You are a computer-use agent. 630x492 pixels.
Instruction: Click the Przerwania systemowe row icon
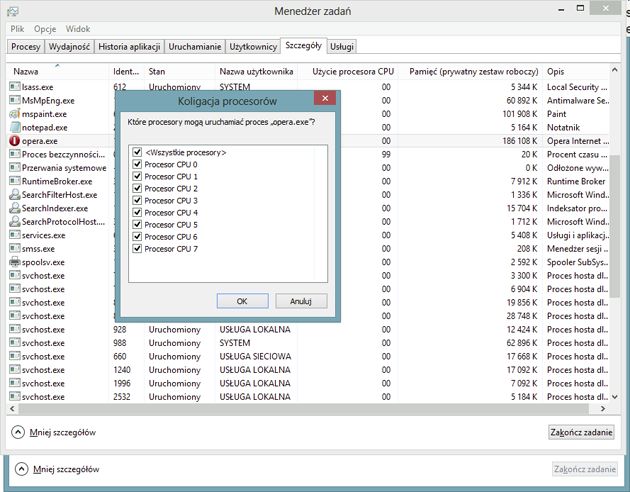(x=15, y=167)
